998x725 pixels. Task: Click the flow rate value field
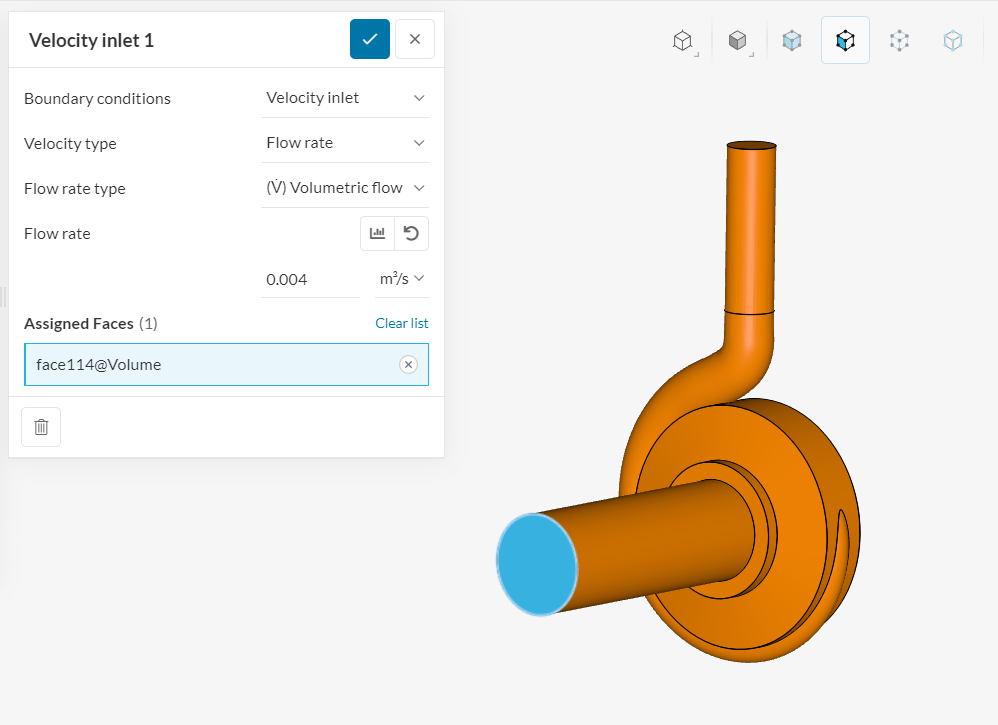pos(309,279)
